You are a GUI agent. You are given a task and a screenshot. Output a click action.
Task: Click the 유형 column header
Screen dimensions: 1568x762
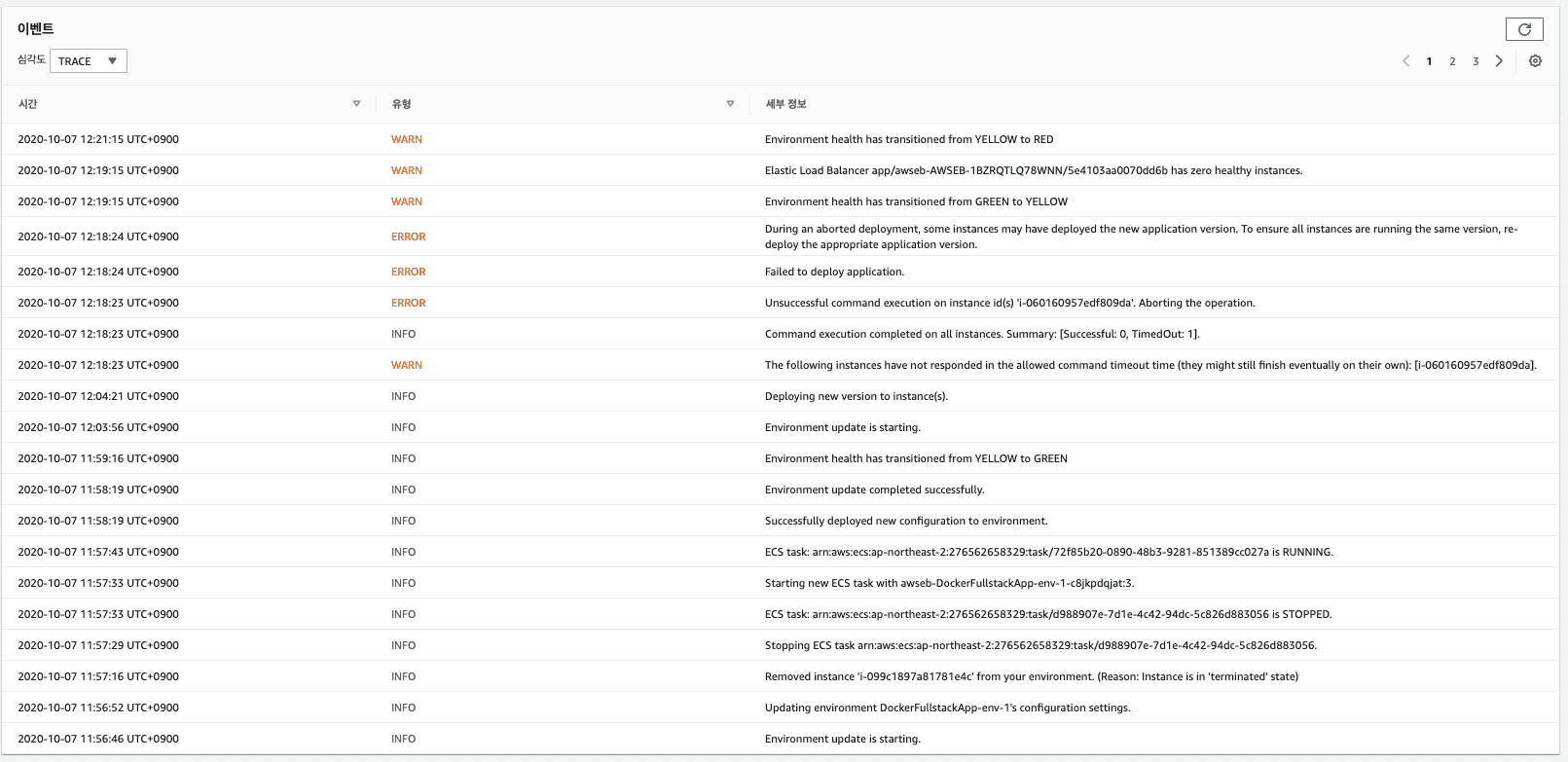point(401,104)
